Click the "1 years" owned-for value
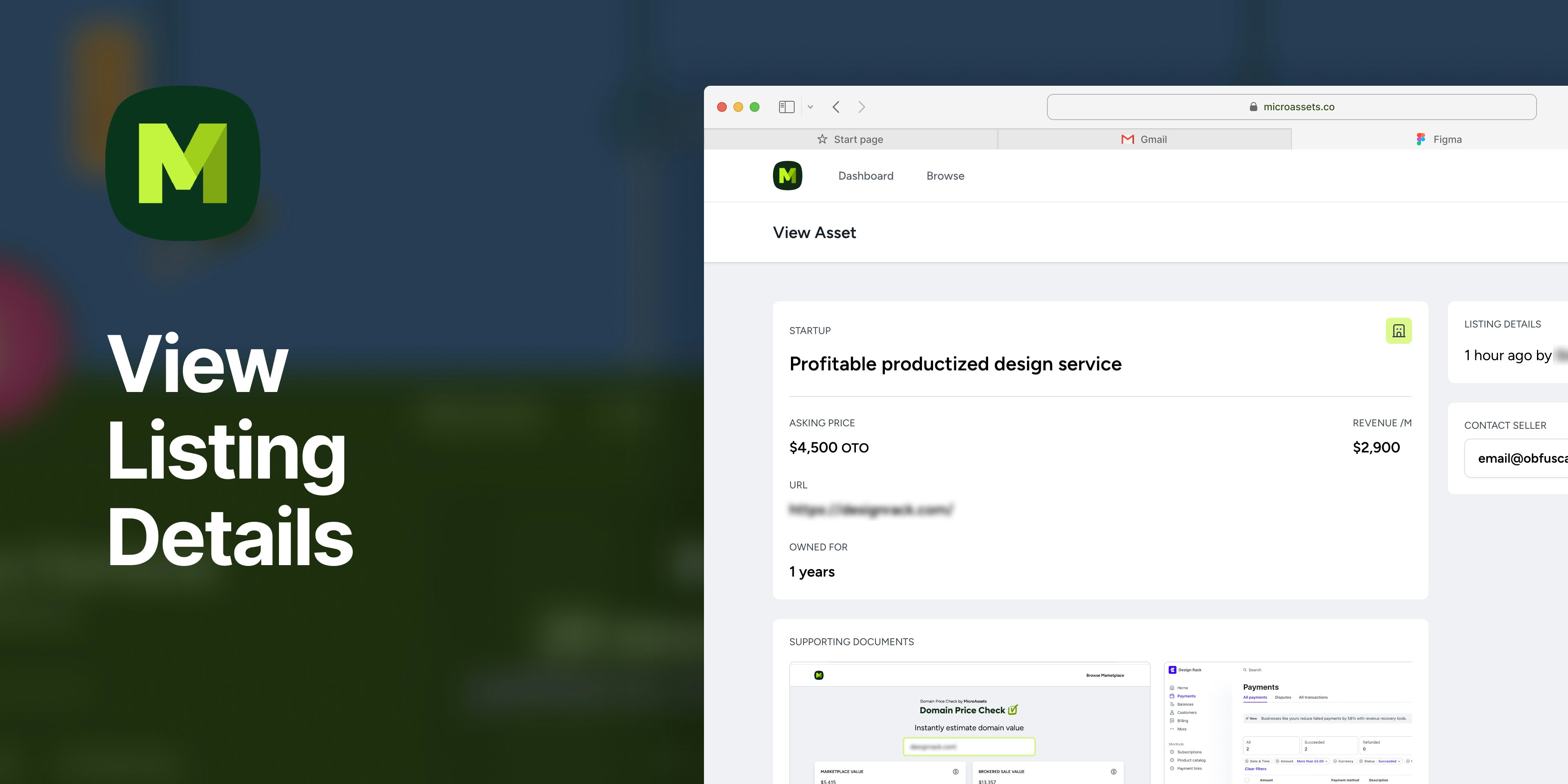Viewport: 1568px width, 784px height. (812, 572)
